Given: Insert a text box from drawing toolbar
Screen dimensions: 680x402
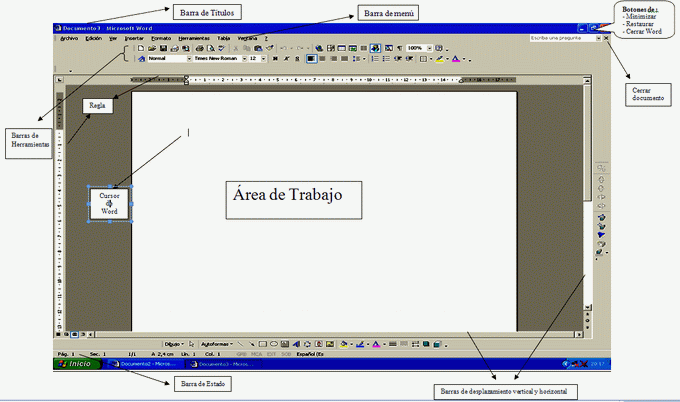Looking at the screenshot, I should [x=285, y=344].
